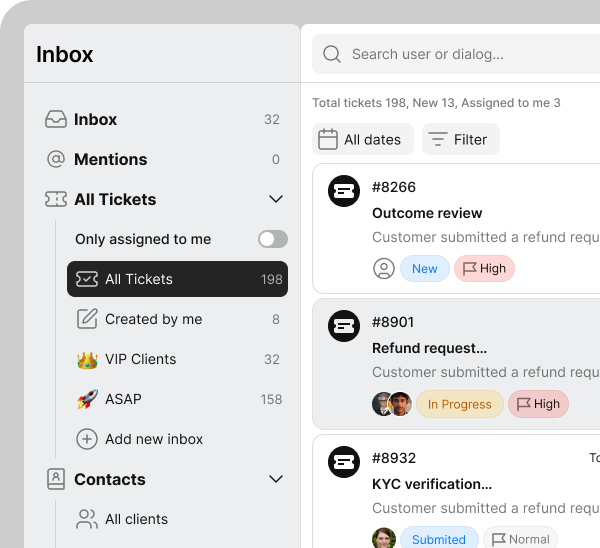Select the highlighted All Tickets menu item
This screenshot has height=548, width=600.
[177, 279]
